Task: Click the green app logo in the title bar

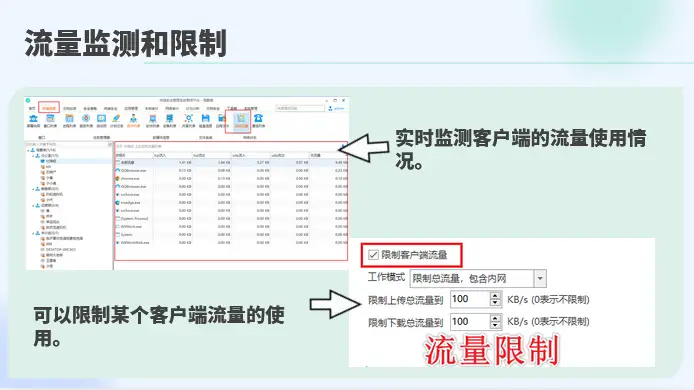Action: pyautogui.click(x=28, y=100)
